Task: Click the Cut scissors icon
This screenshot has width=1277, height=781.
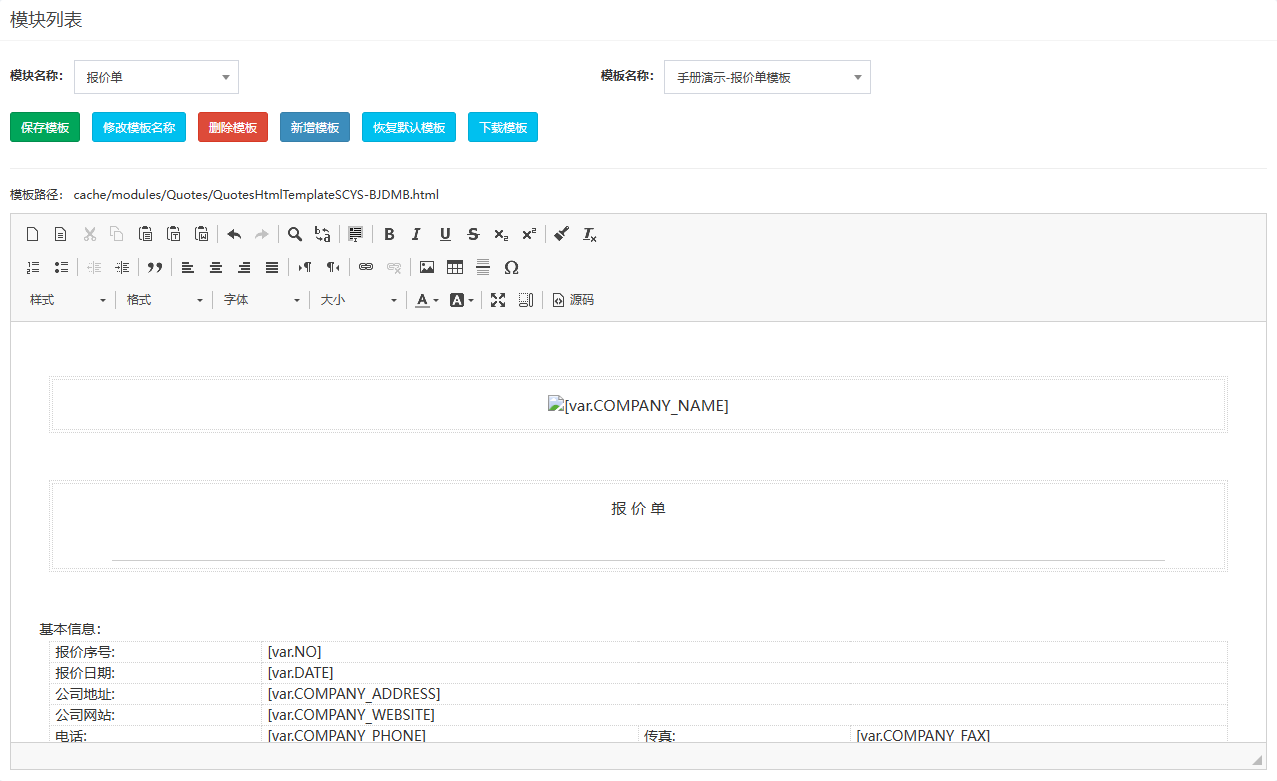Action: click(x=89, y=235)
